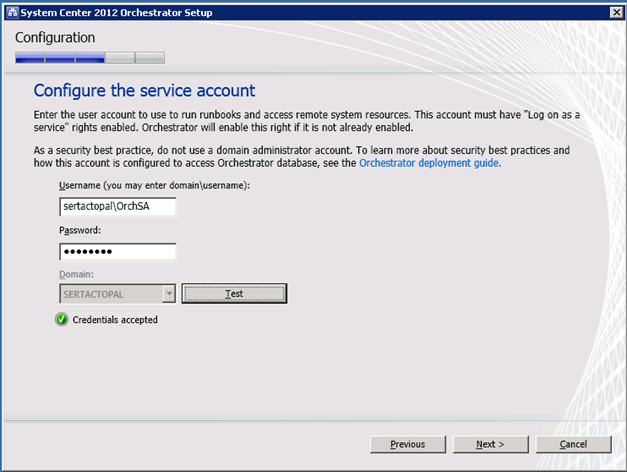
Task: Expand the Domain dropdown arrow
Action: [x=168, y=294]
